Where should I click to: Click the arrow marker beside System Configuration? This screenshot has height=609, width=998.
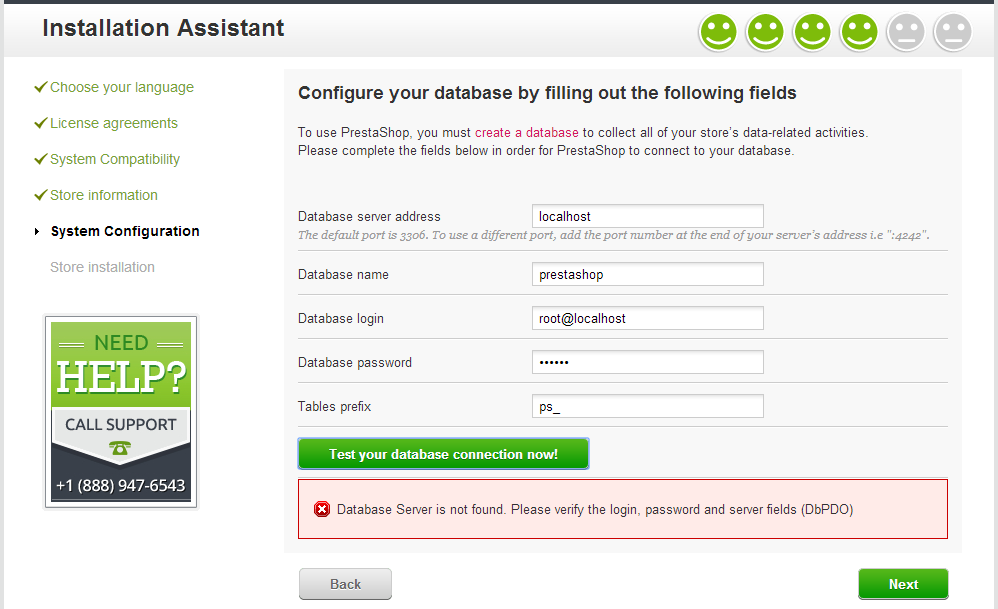pyautogui.click(x=37, y=232)
